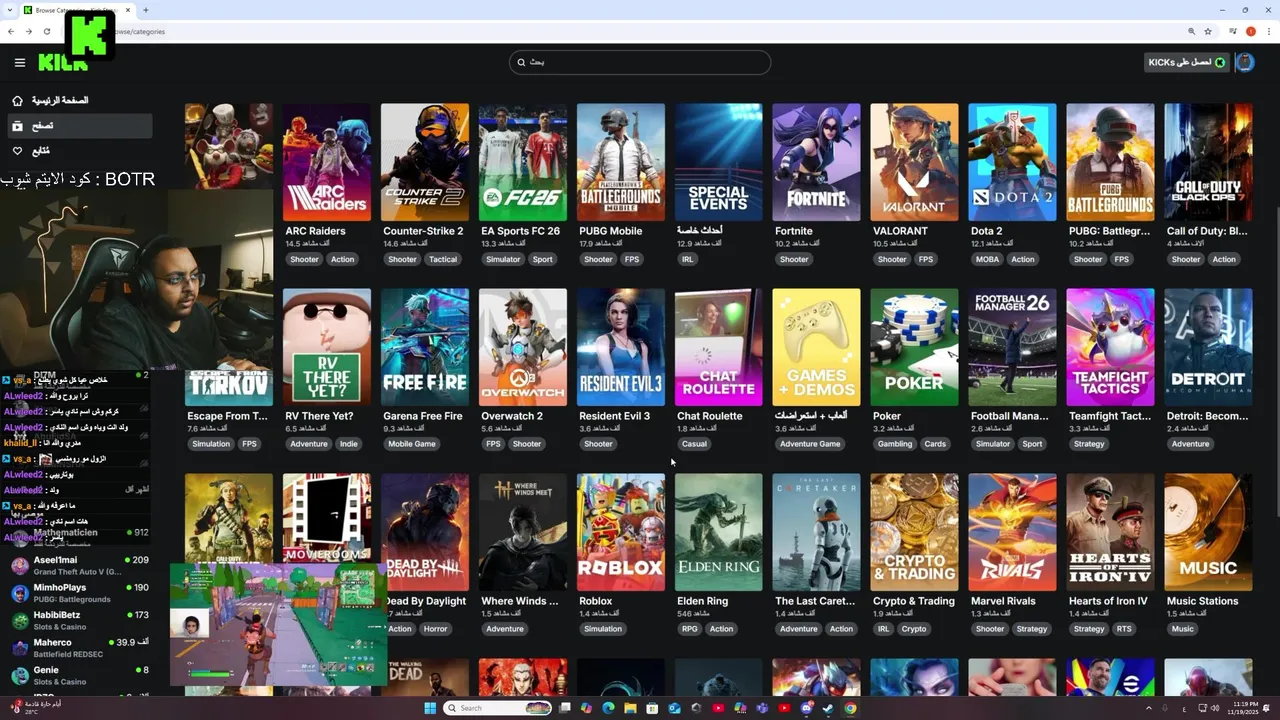Open the Roblox category cover
This screenshot has height=720, width=1280.
pos(621,532)
